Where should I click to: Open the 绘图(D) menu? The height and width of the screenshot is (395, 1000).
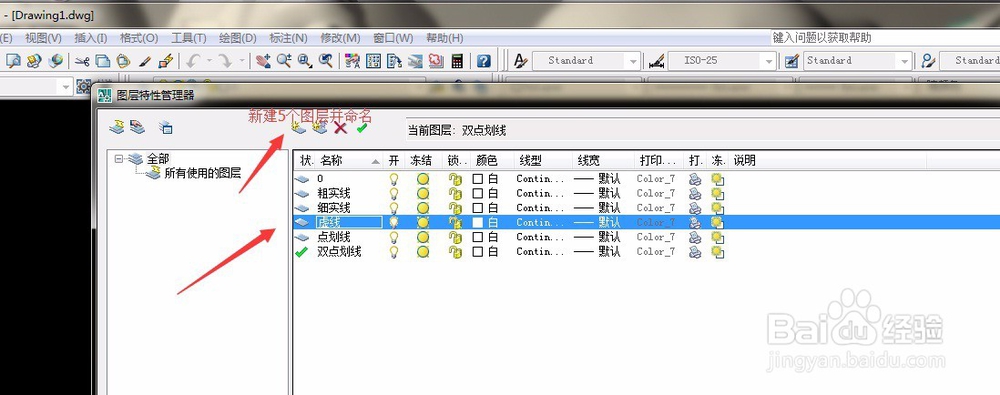coord(237,38)
